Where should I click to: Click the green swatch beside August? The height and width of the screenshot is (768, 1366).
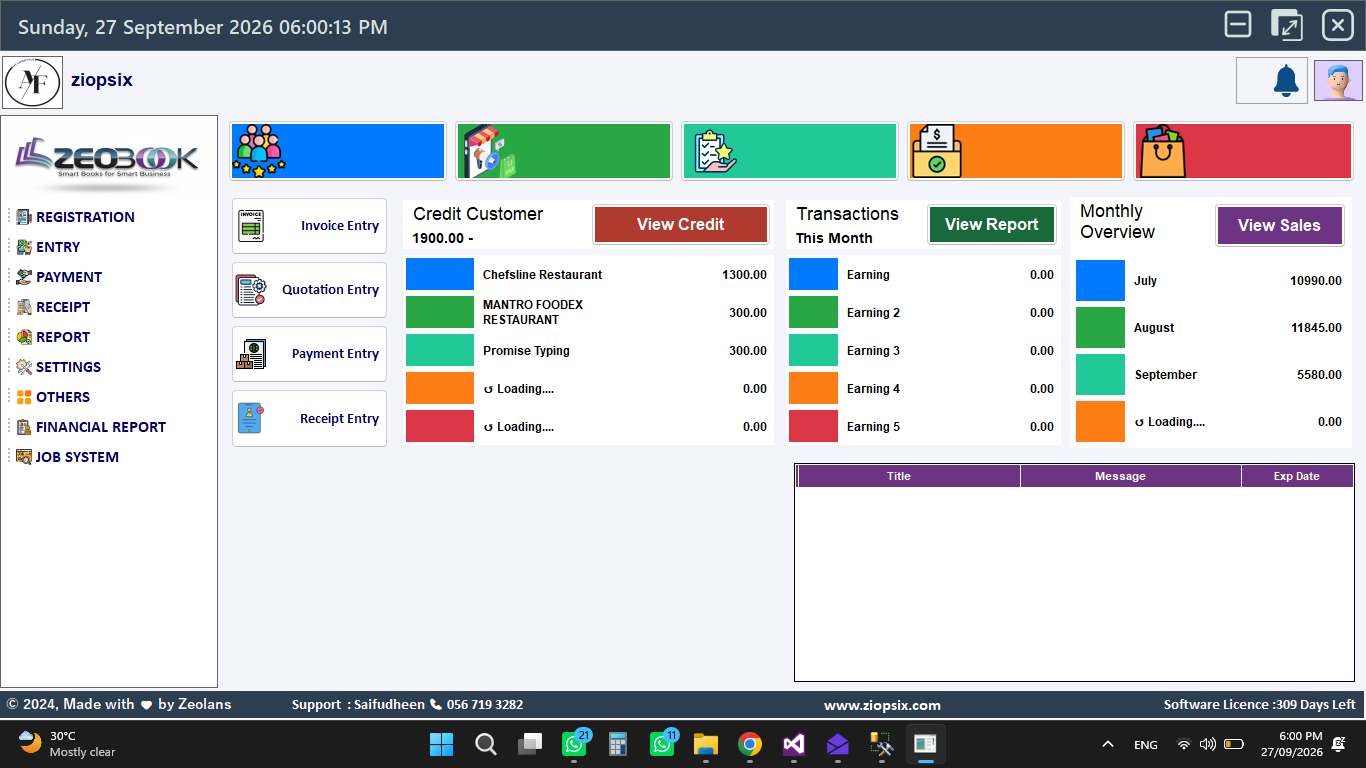(1100, 327)
